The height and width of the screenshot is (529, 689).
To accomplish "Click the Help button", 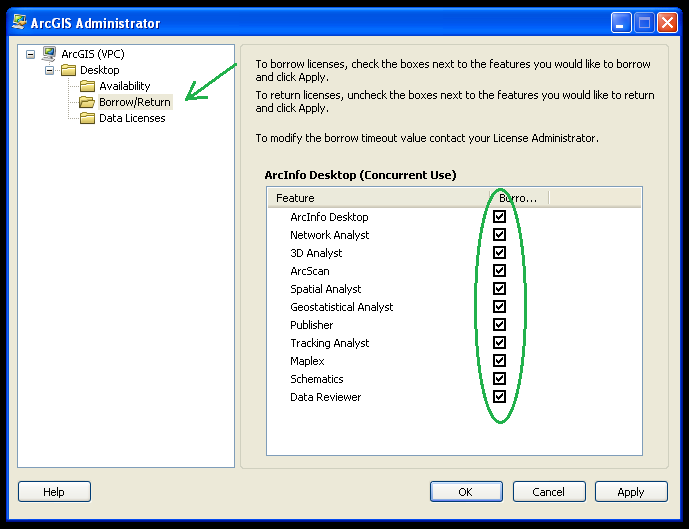I will point(54,492).
